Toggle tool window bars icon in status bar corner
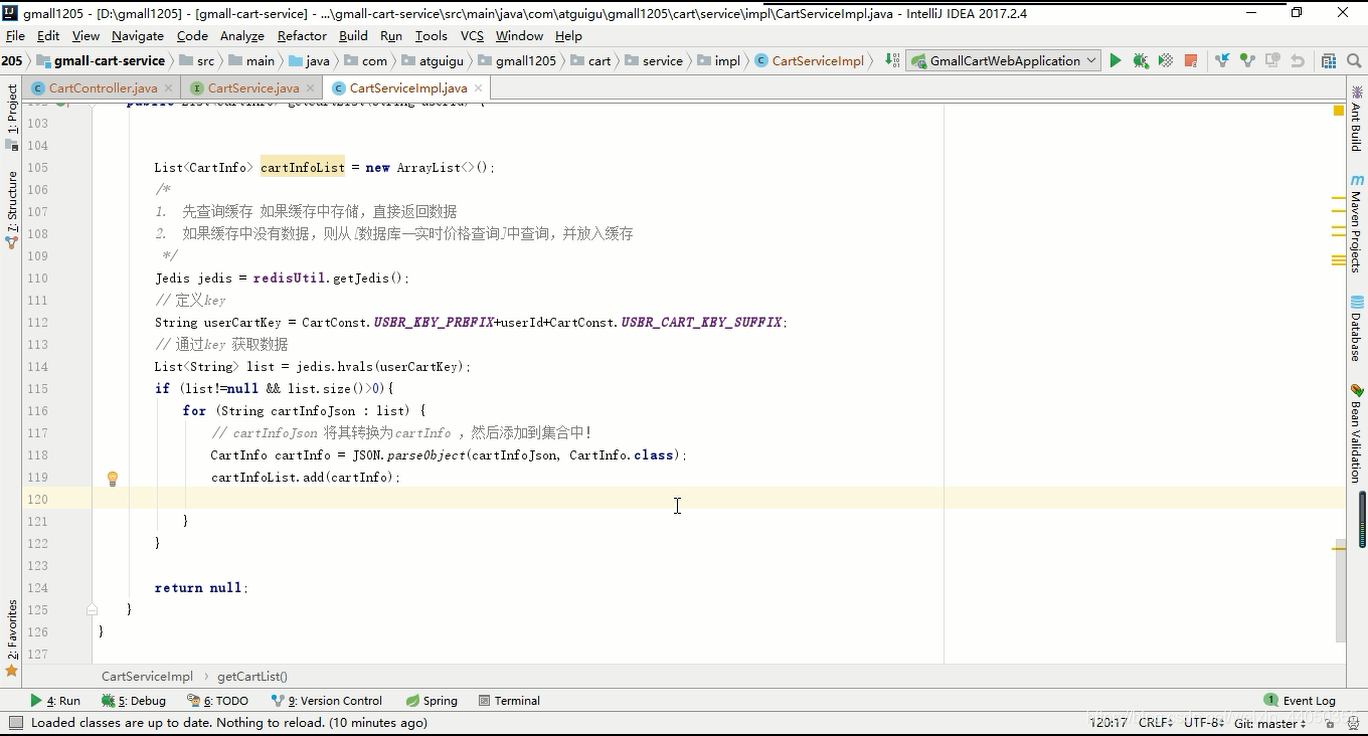 tap(15, 723)
